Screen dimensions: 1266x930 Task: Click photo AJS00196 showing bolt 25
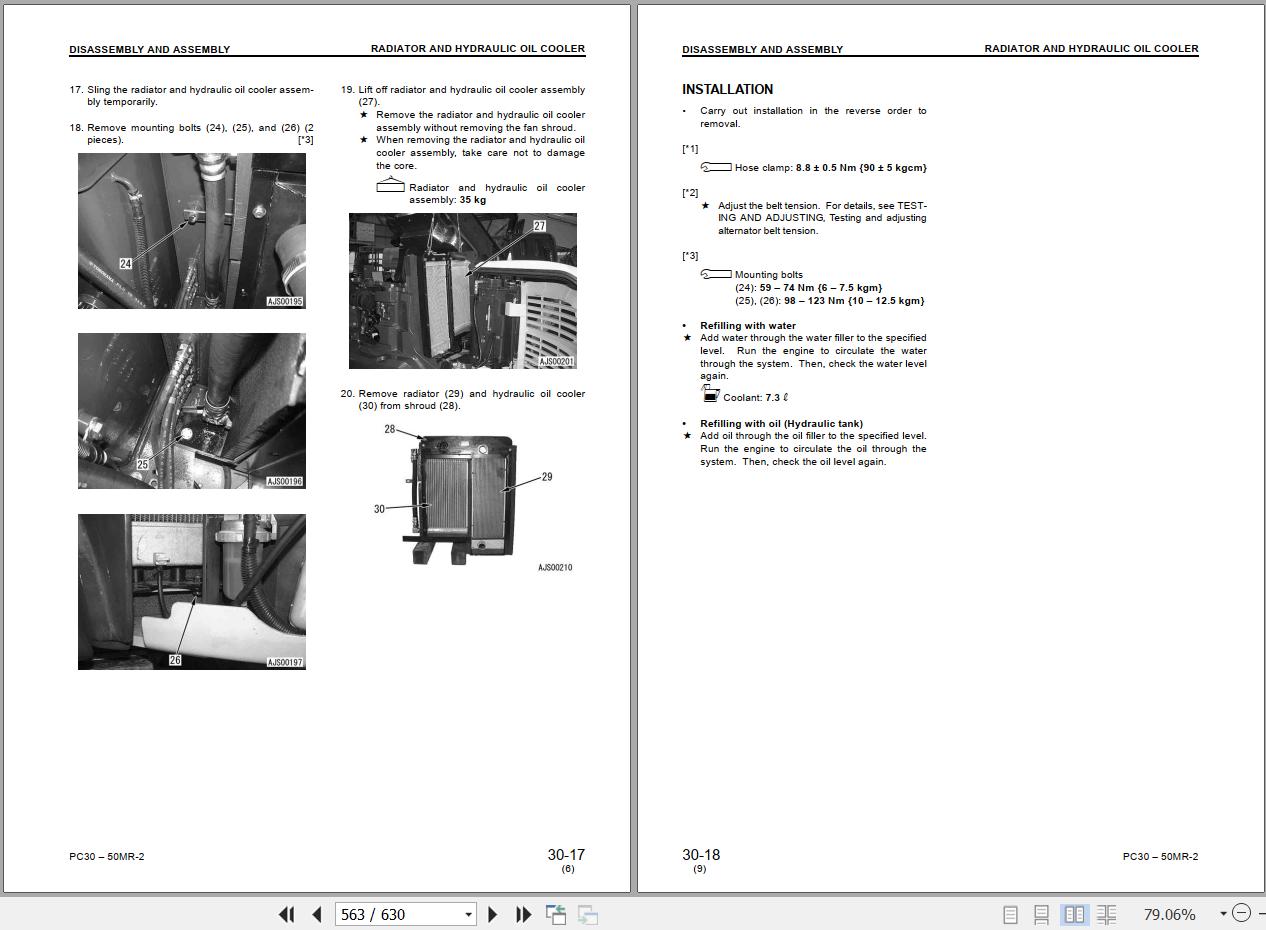[x=192, y=411]
